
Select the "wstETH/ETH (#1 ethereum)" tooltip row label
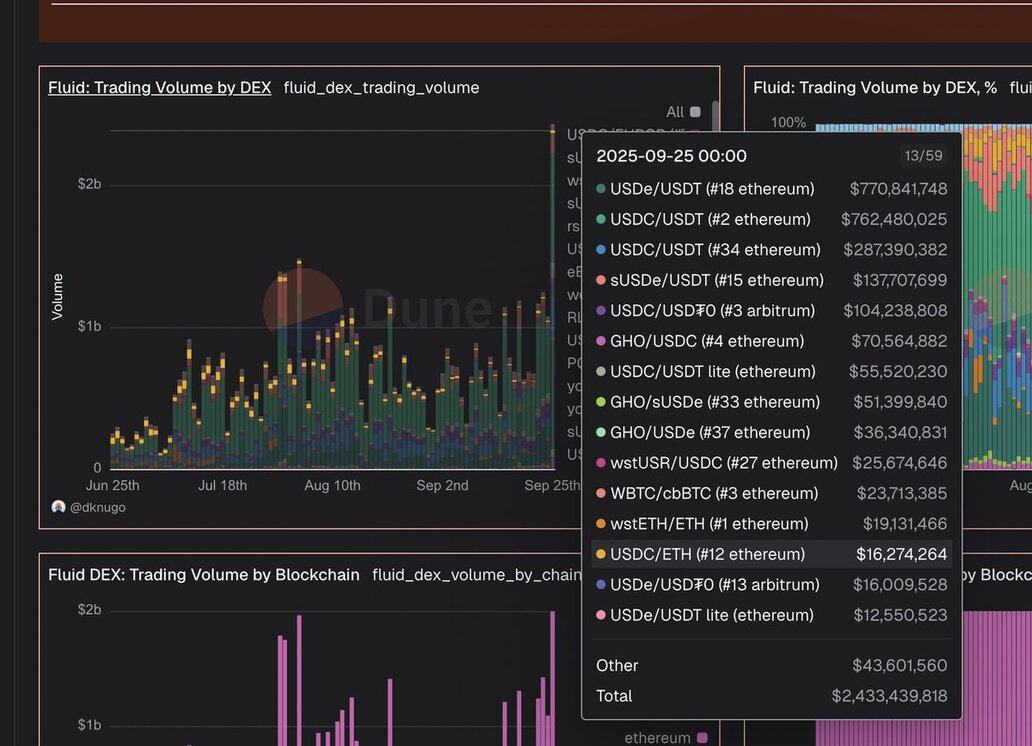click(709, 524)
